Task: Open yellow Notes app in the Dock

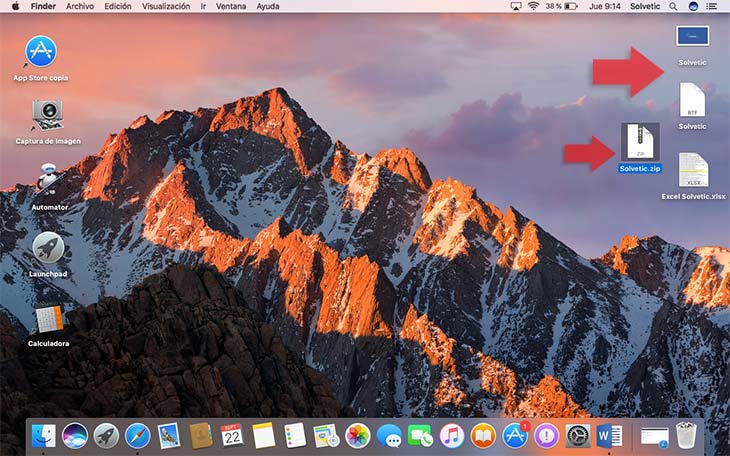Action: 264,436
